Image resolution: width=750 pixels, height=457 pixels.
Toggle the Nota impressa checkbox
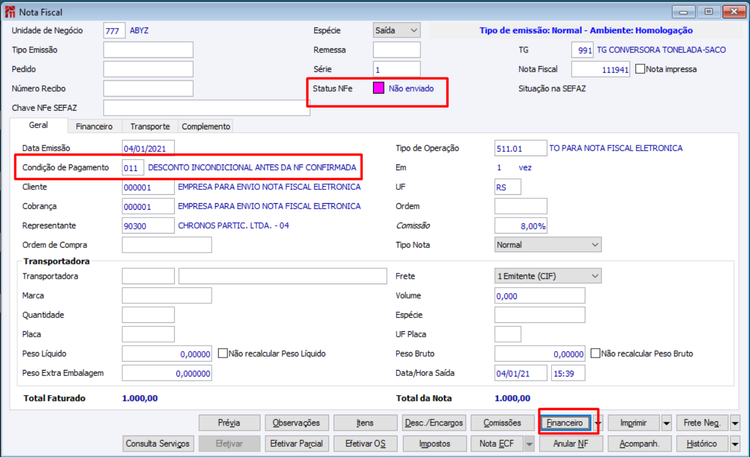(640, 69)
